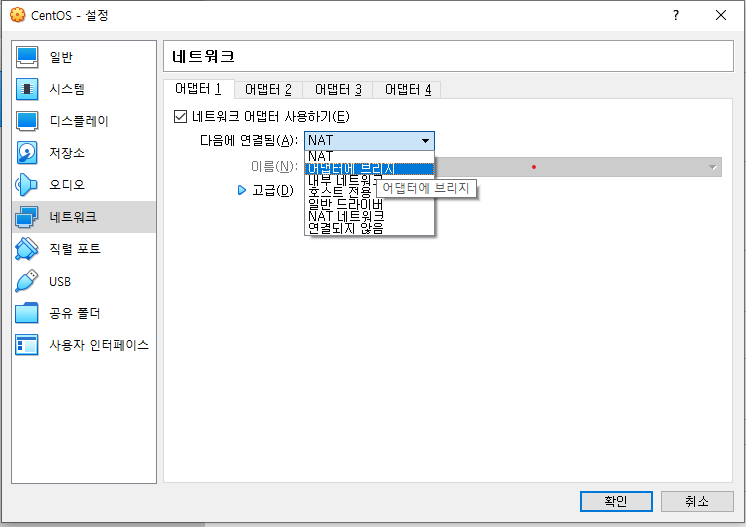The width and height of the screenshot is (746, 527).
Task: Choose 일반 드라이버 option
Action: tap(369, 205)
